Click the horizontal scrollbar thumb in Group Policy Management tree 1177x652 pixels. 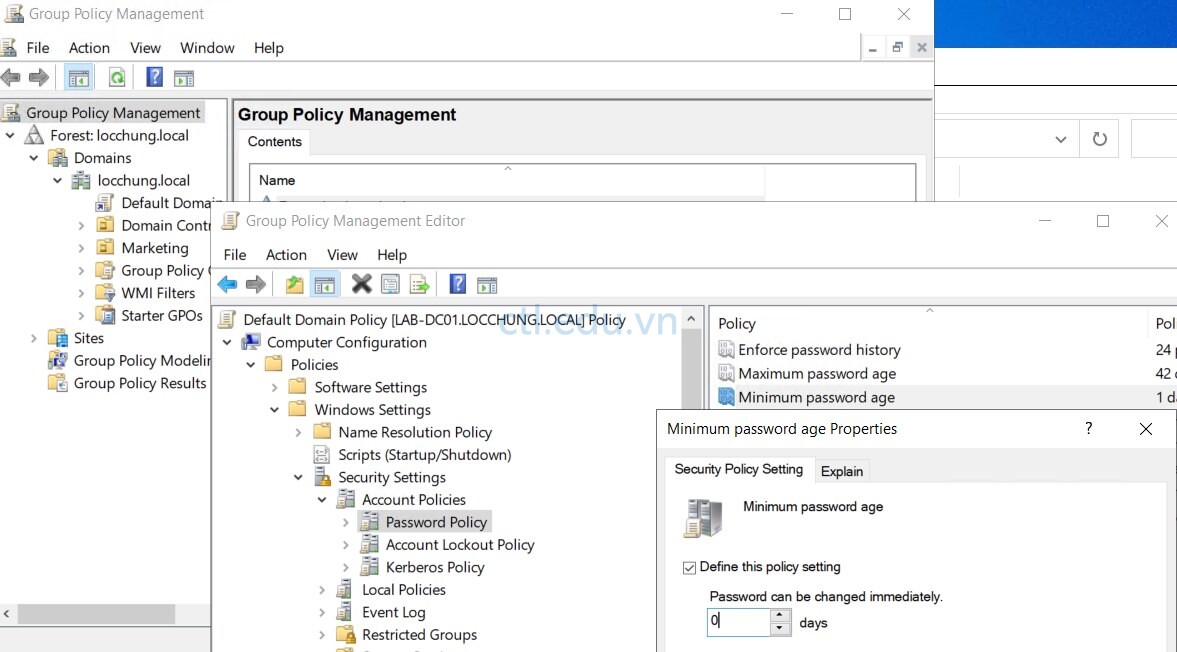96,614
